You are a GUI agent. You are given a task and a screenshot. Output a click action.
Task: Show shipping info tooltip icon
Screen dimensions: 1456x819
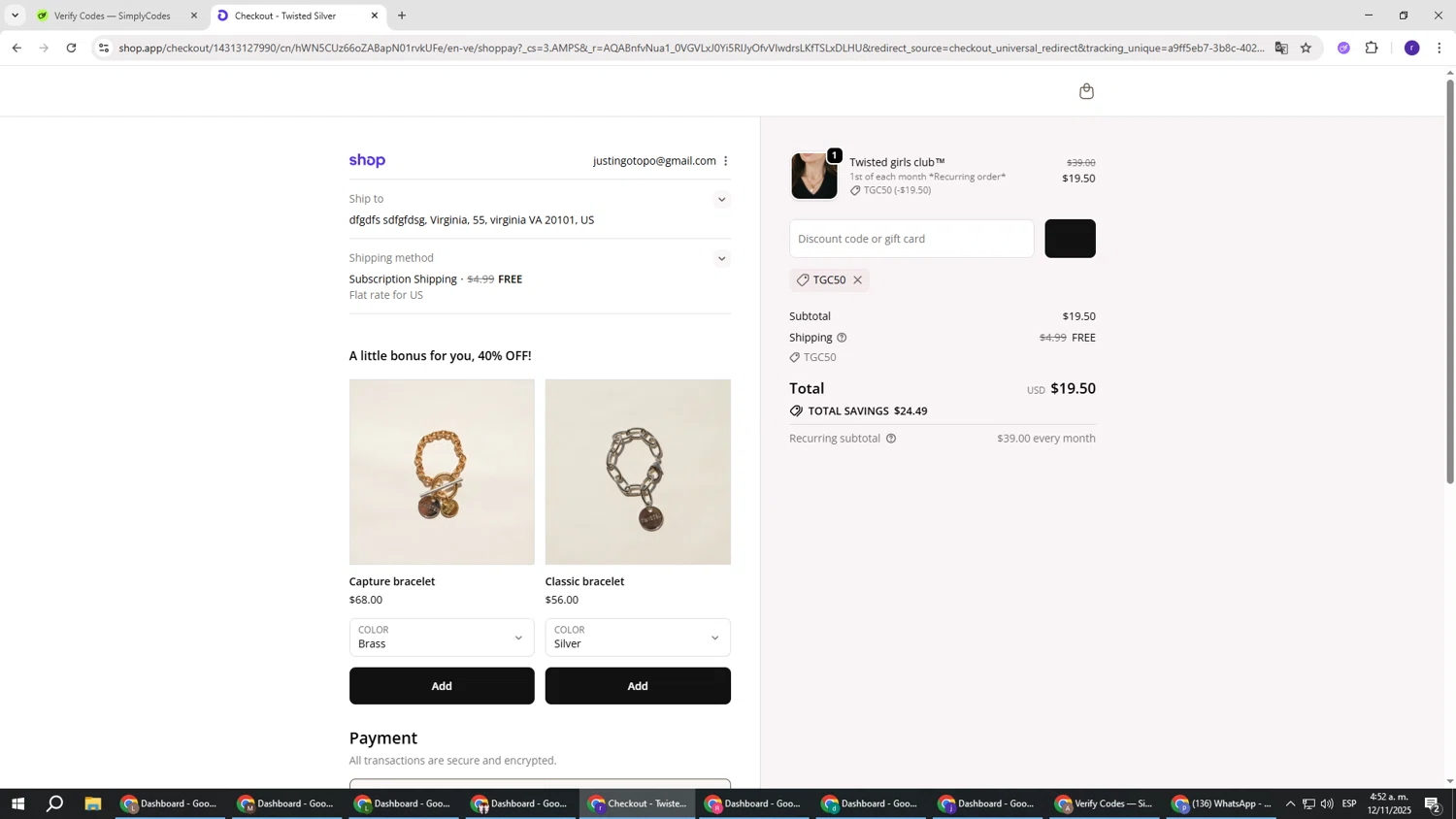point(842,338)
